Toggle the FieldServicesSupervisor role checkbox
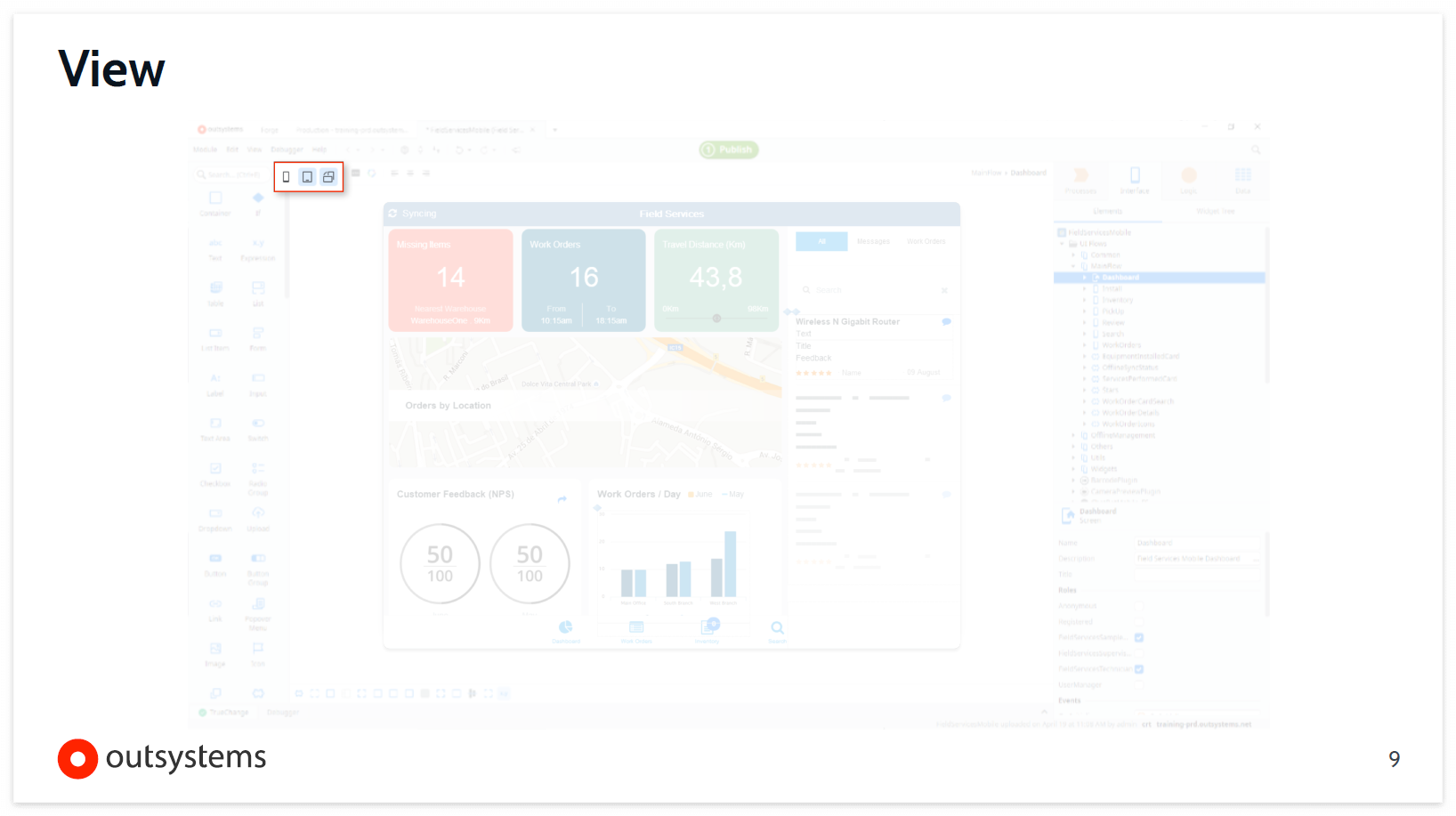 click(x=1139, y=653)
